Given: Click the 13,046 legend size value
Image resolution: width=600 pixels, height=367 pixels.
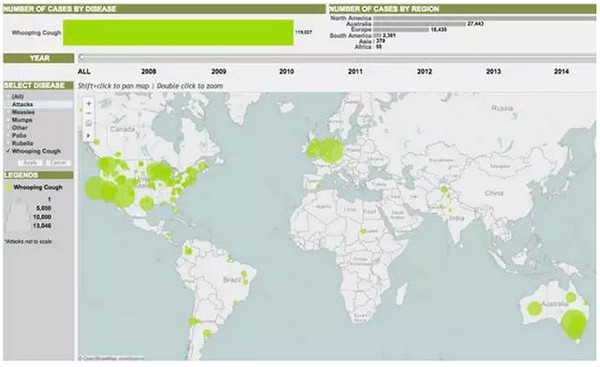Looking at the screenshot, I should (42, 226).
